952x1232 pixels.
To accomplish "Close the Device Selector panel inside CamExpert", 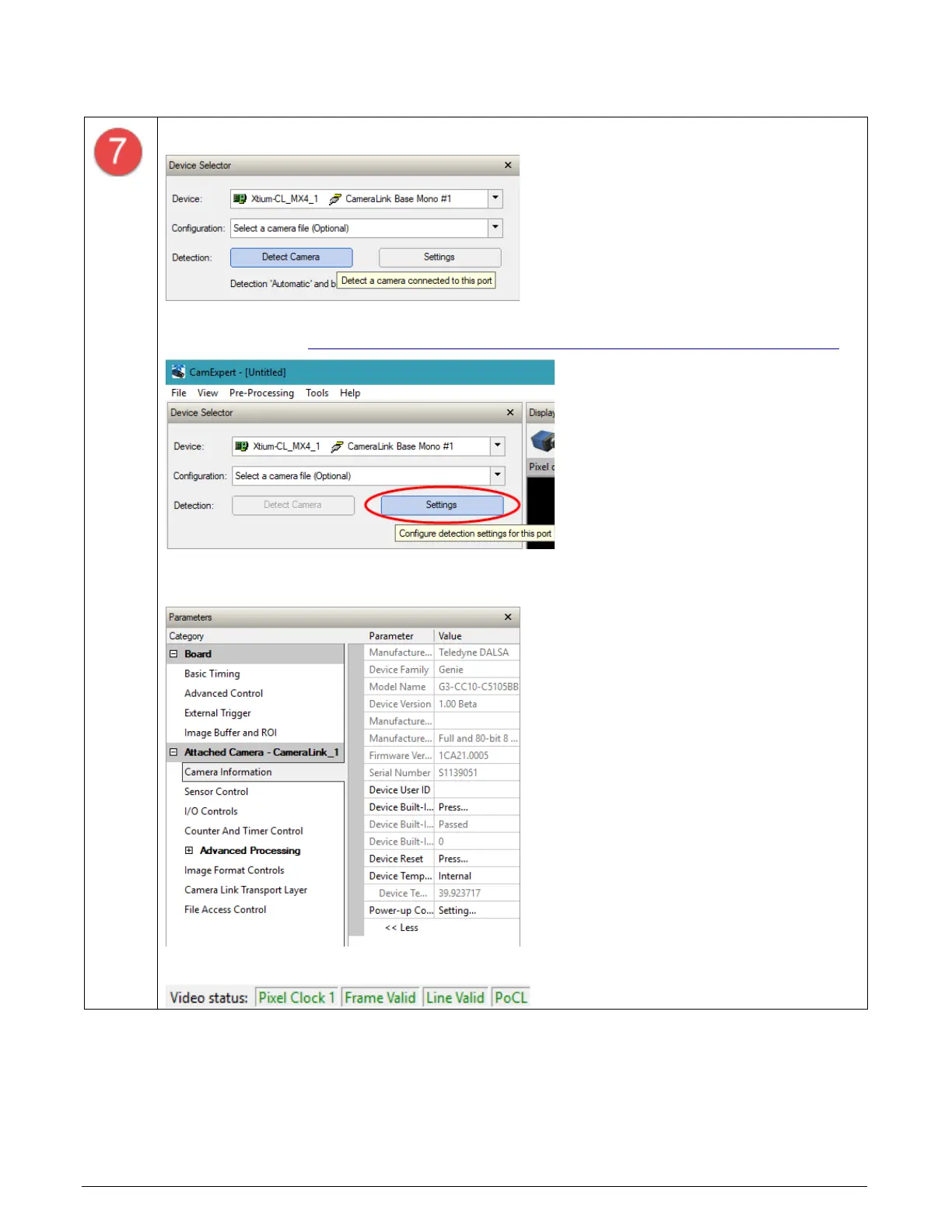I will coord(510,412).
